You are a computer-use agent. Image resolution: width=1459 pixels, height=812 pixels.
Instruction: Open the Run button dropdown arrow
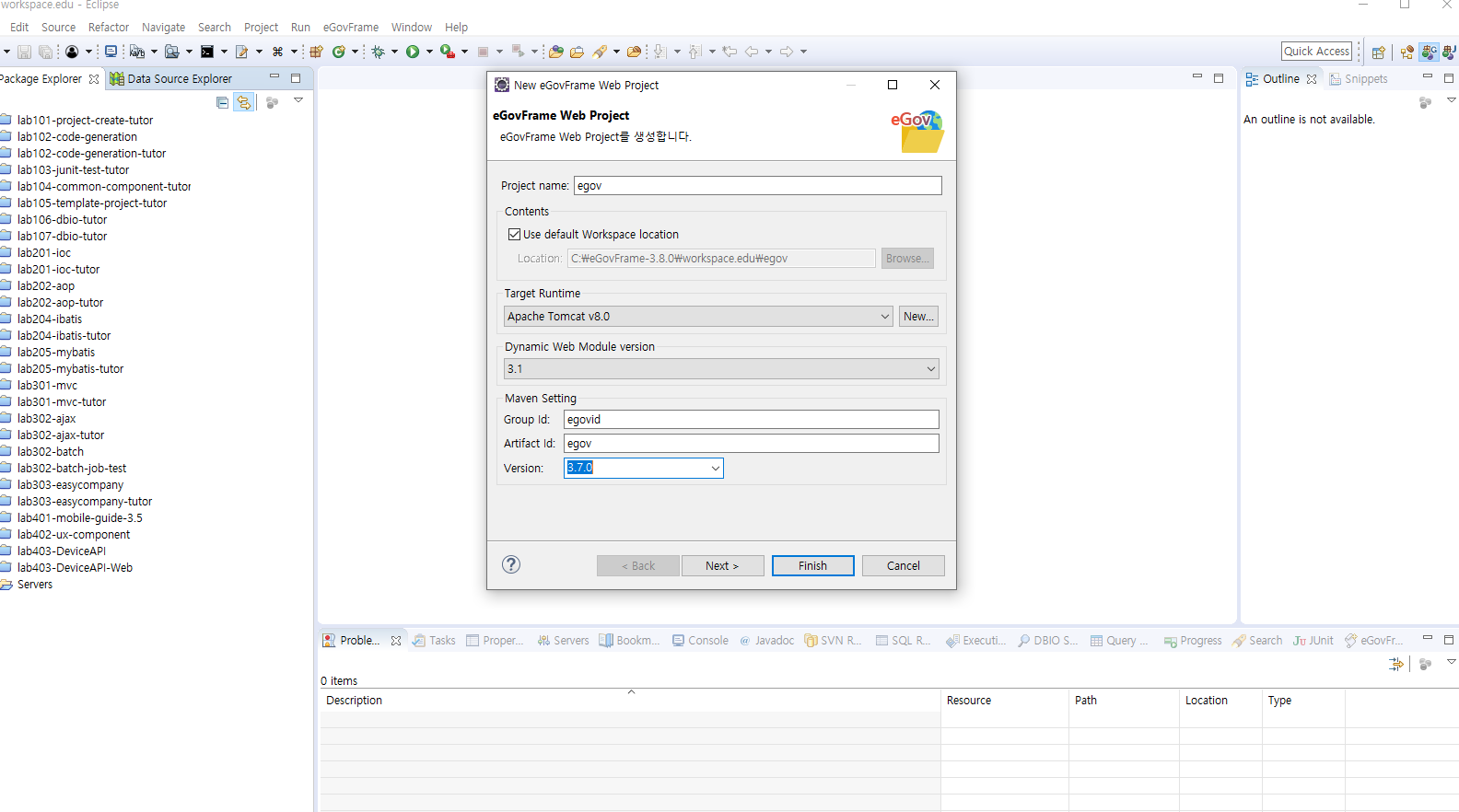(429, 52)
